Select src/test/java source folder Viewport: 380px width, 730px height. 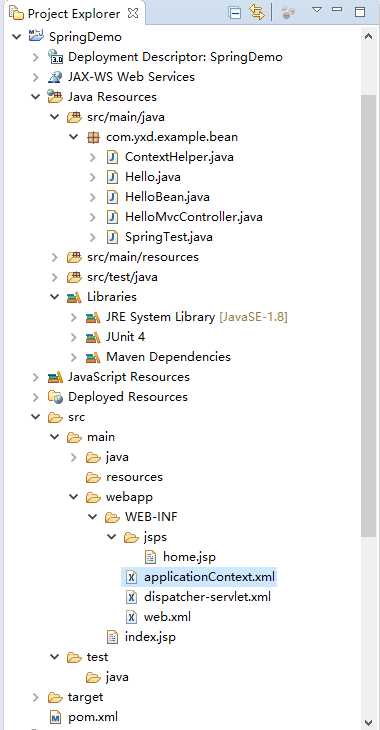click(122, 277)
